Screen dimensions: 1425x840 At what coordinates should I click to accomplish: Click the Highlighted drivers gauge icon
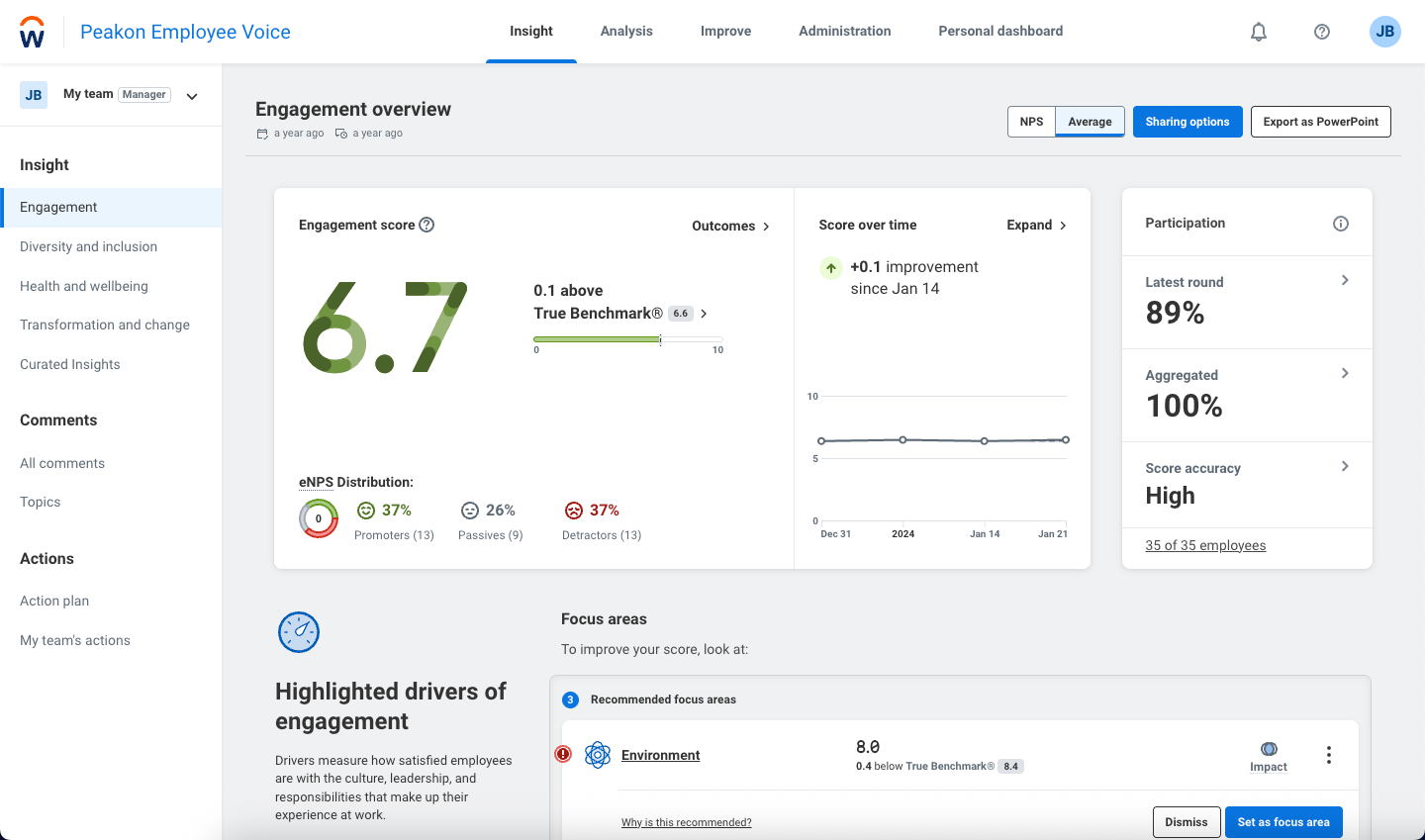[x=299, y=631]
